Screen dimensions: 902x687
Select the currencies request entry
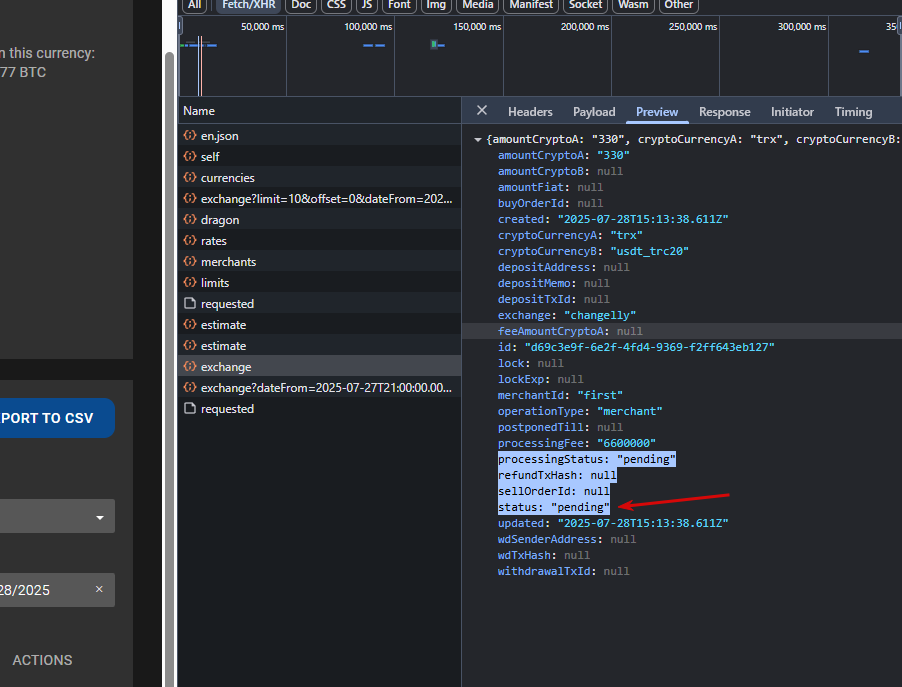point(319,178)
